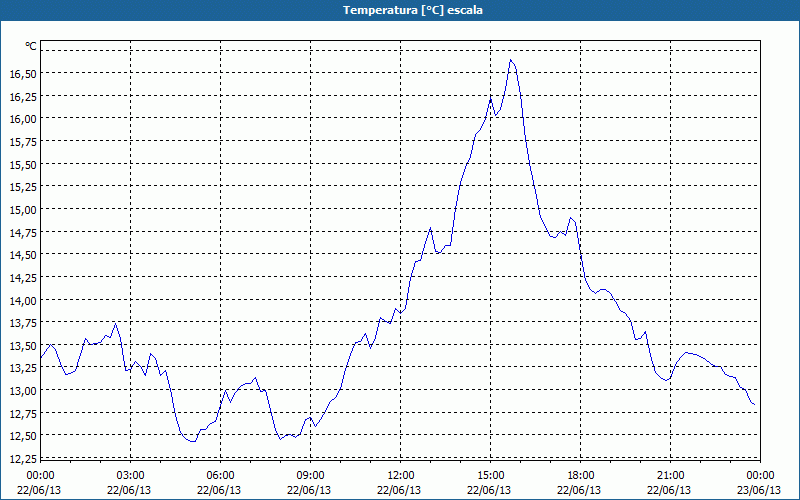Select the 16,50 axis value

(23, 74)
